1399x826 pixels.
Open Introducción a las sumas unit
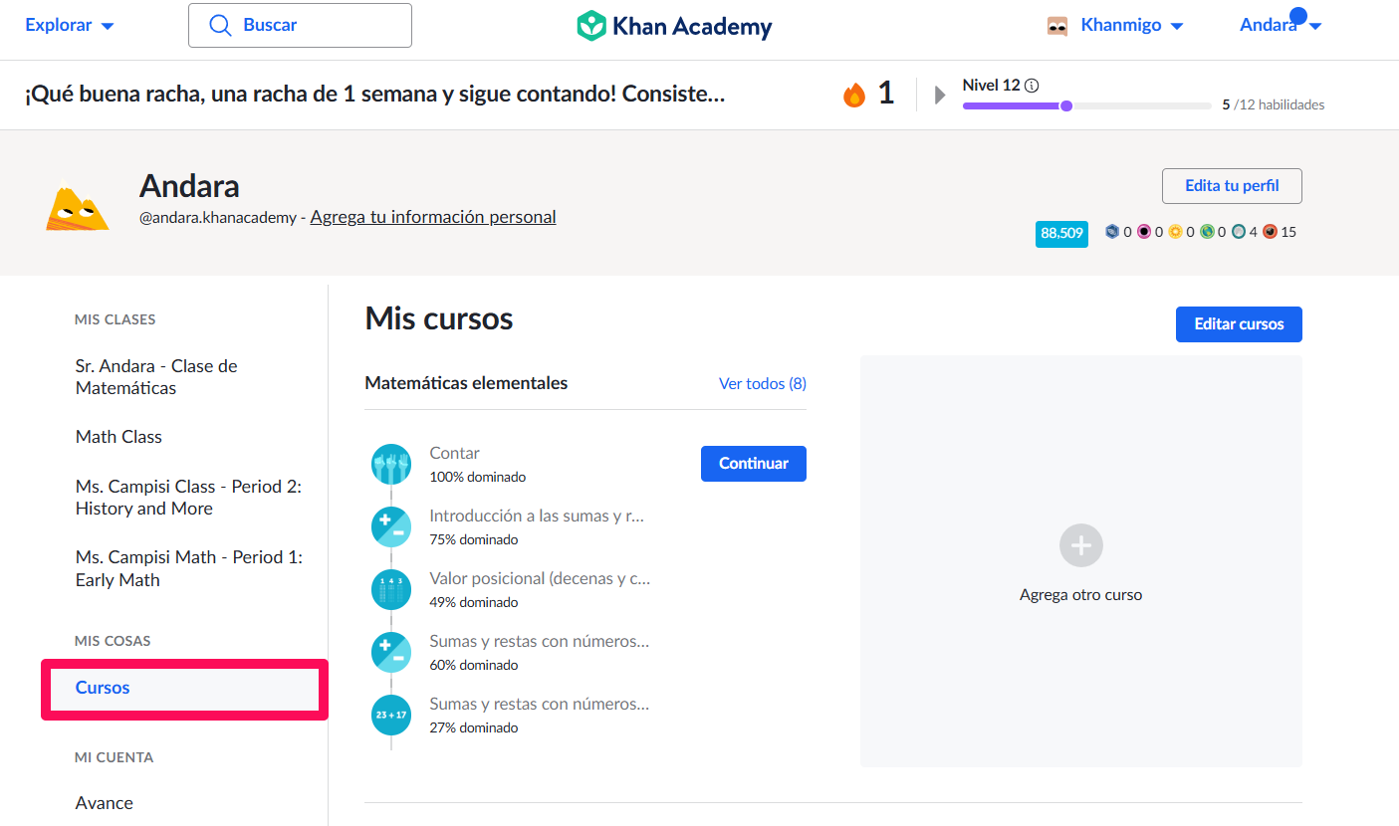537,516
